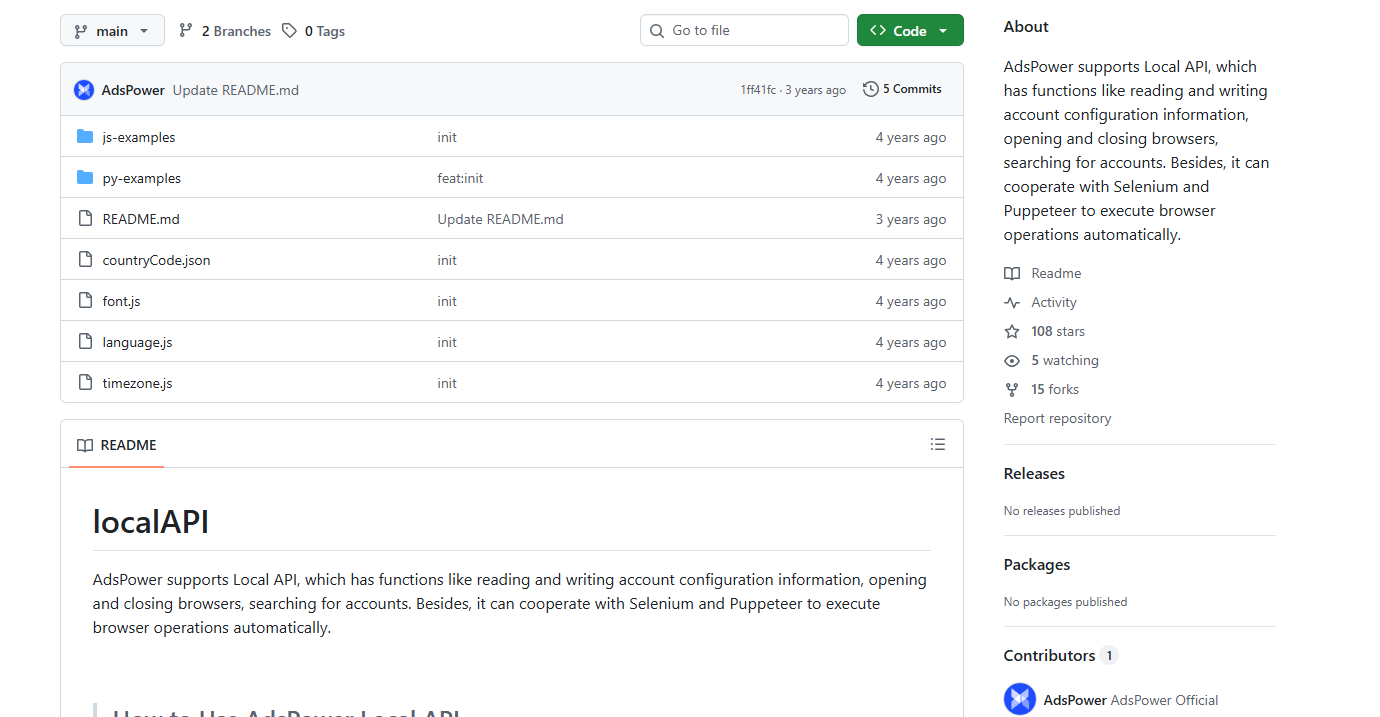View the 2 Branches link
The height and width of the screenshot is (717, 1380).
(x=225, y=31)
